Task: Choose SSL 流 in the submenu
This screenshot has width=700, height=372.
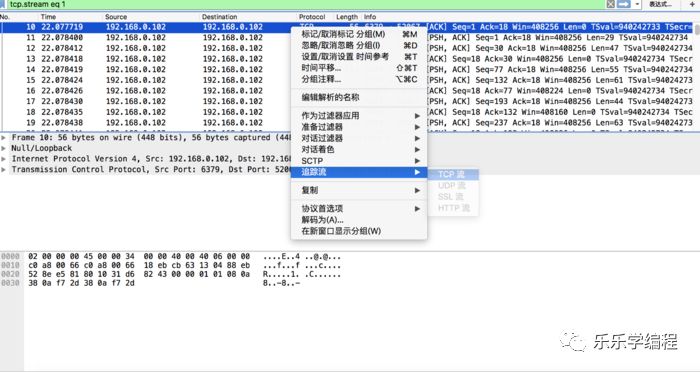Action: [453, 196]
